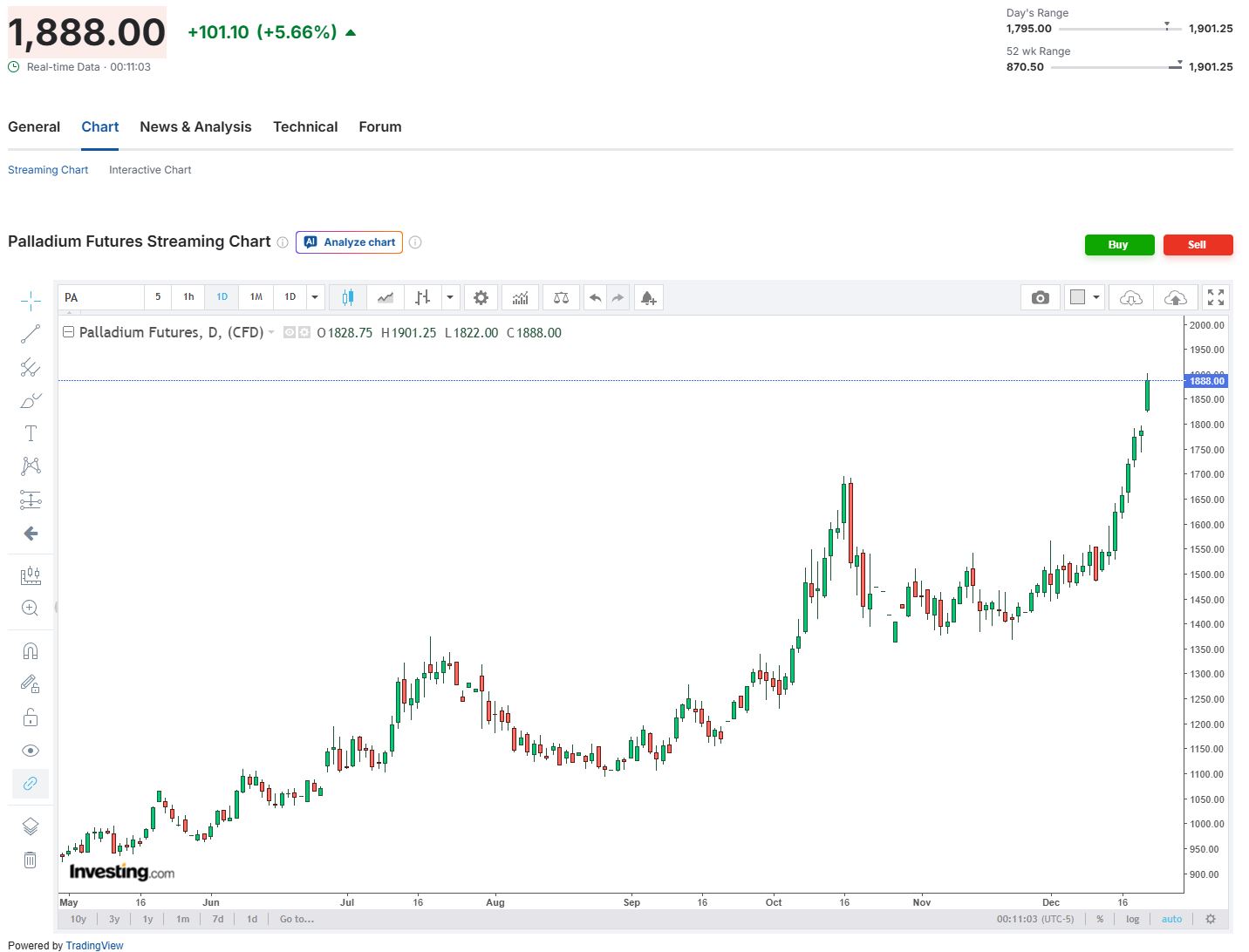Toggle the log scale

[1132, 919]
